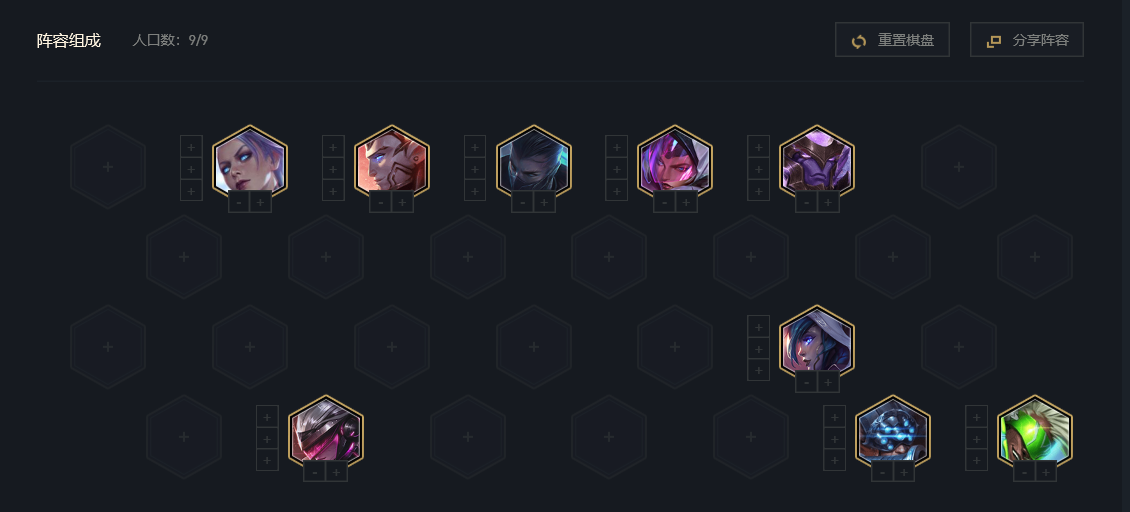Viewport: 1130px width, 512px height.
Task: Click the minus under the silver-helmet pink-visor champion
Action: click(314, 472)
